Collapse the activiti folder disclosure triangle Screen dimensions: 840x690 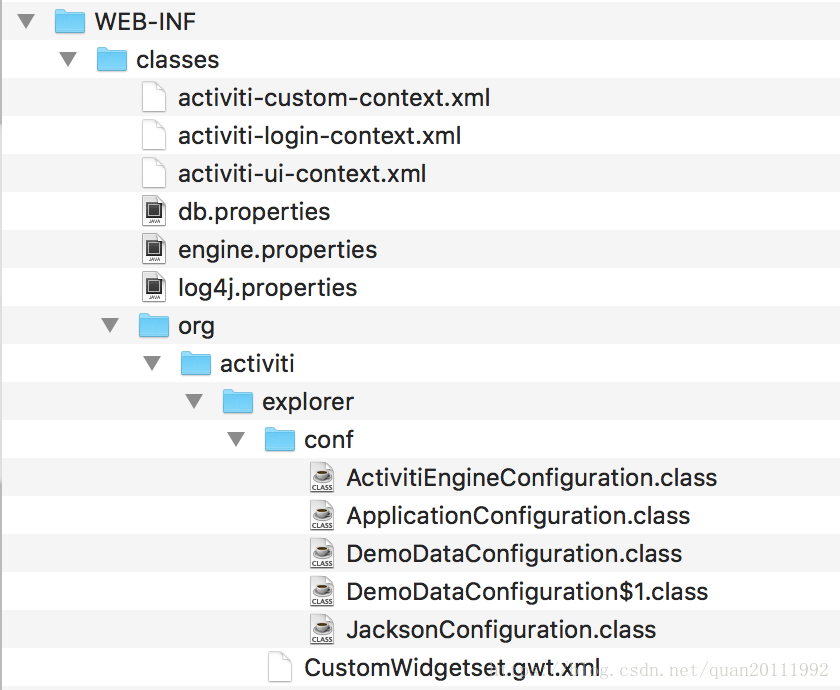coord(152,363)
